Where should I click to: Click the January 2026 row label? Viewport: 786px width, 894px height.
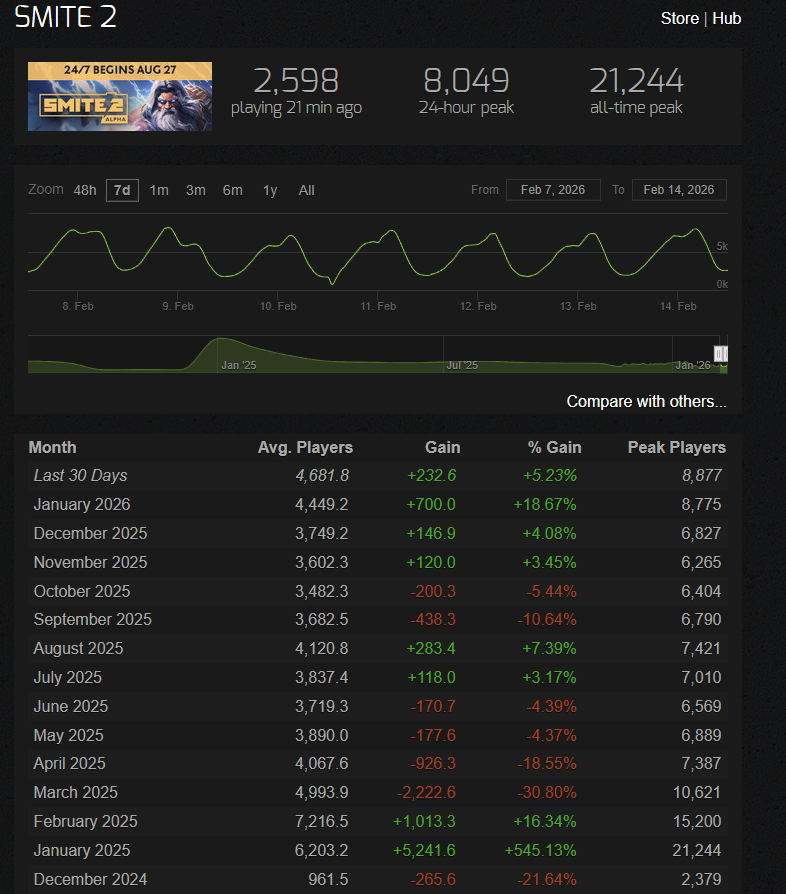click(x=82, y=505)
